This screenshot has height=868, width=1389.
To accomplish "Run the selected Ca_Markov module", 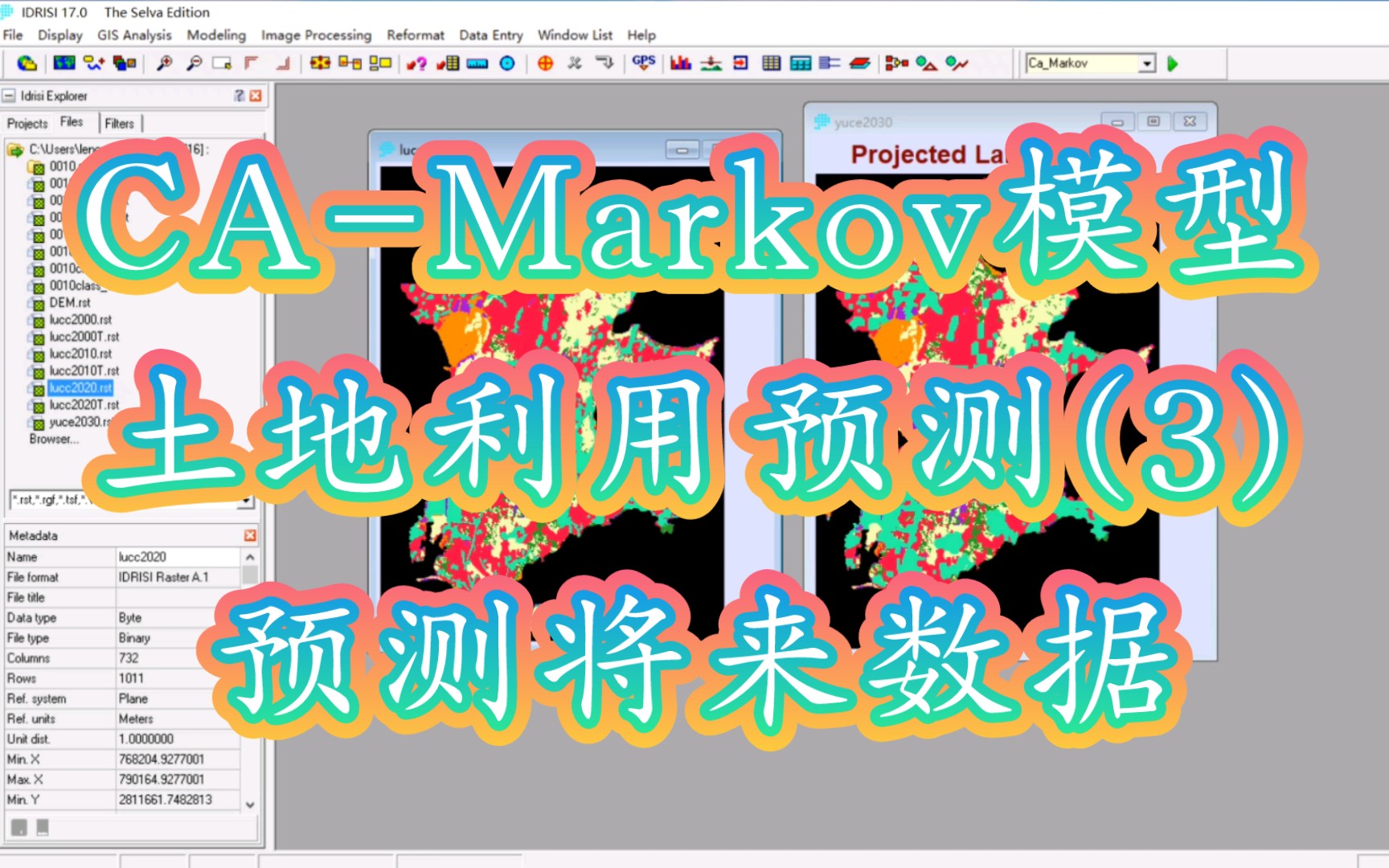I will click(1173, 63).
